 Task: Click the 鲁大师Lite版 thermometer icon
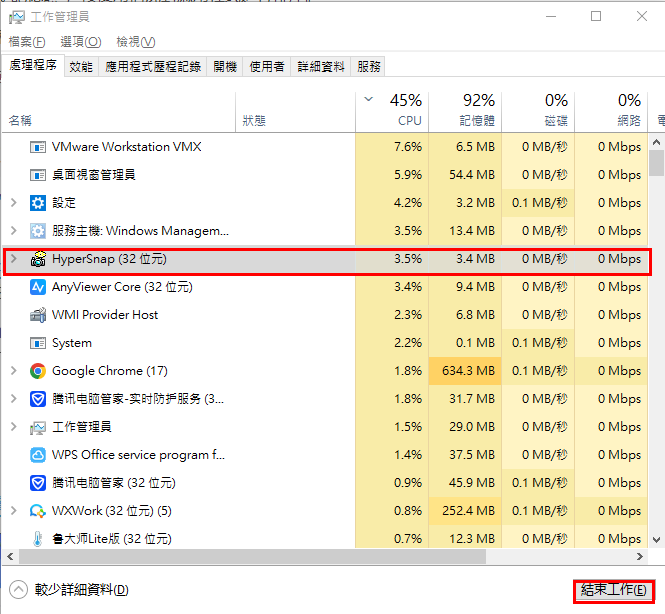(38, 539)
